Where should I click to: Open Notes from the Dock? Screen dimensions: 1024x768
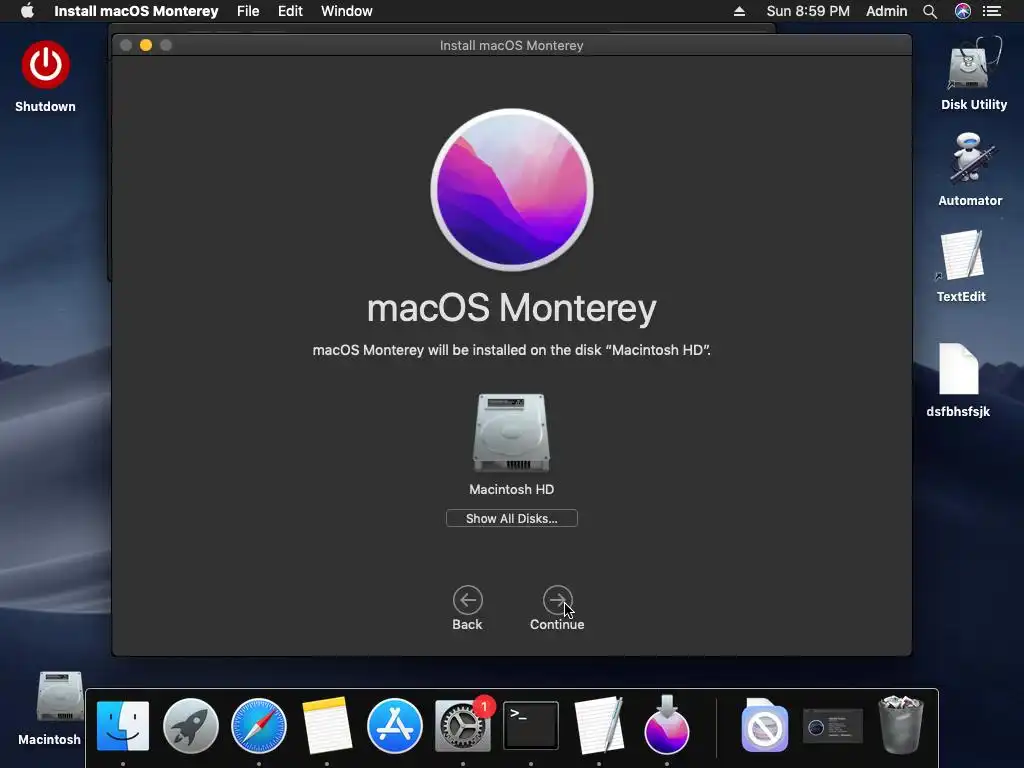pos(327,726)
